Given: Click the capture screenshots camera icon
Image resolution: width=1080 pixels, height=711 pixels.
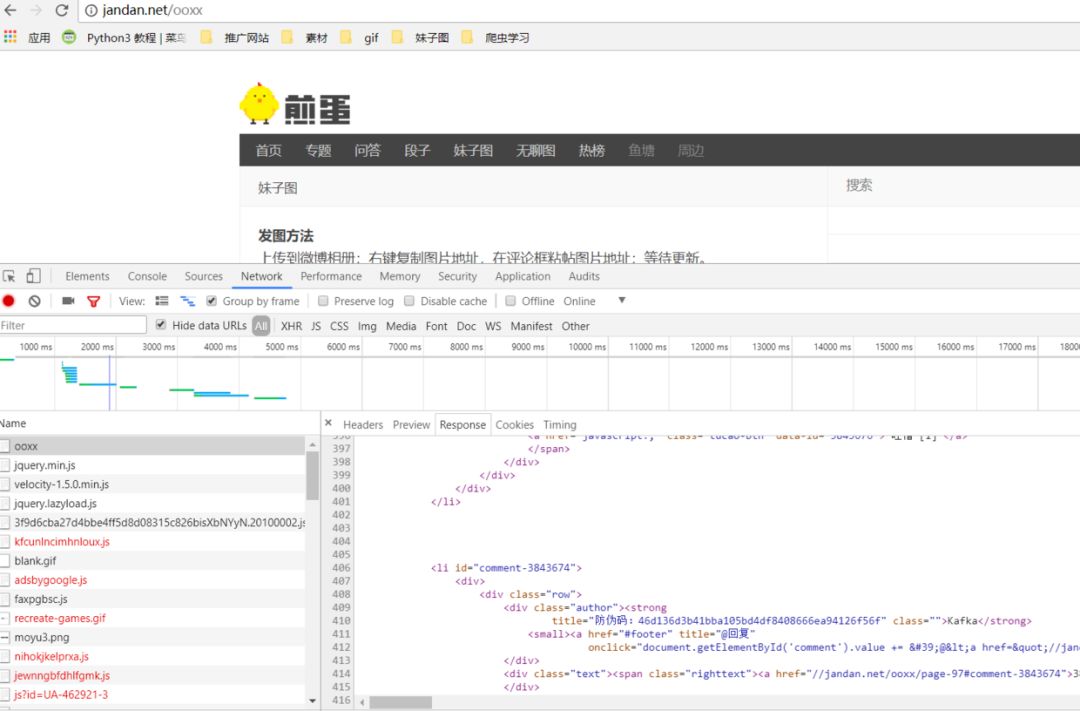Looking at the screenshot, I should pyautogui.click(x=68, y=301).
